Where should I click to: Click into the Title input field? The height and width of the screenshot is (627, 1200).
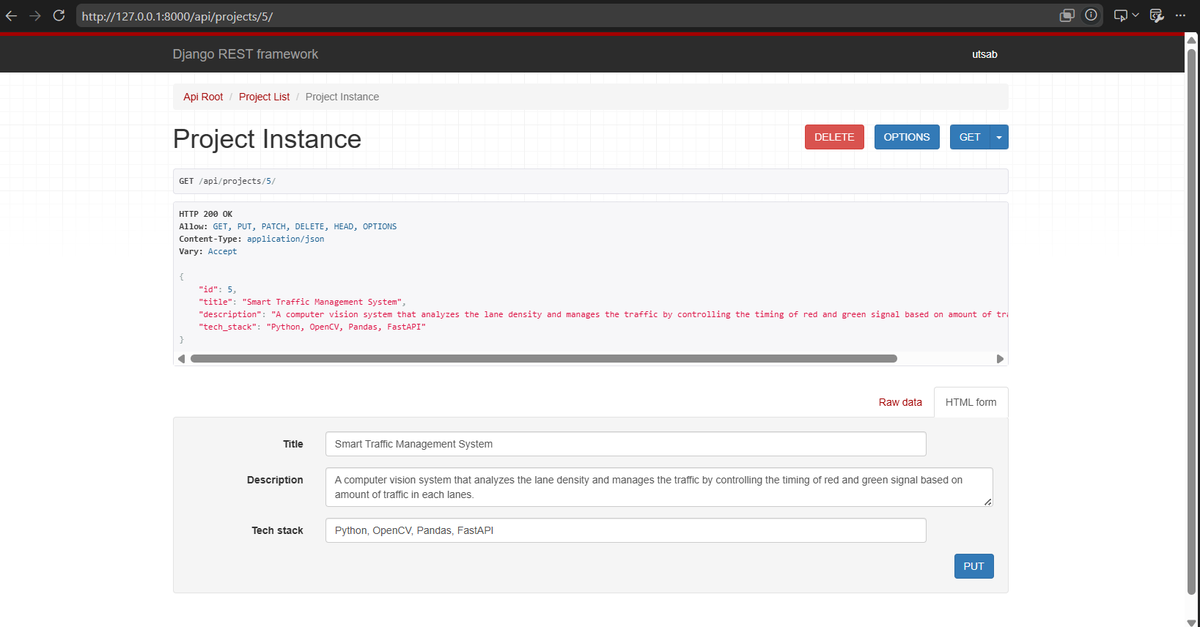[x=626, y=444]
